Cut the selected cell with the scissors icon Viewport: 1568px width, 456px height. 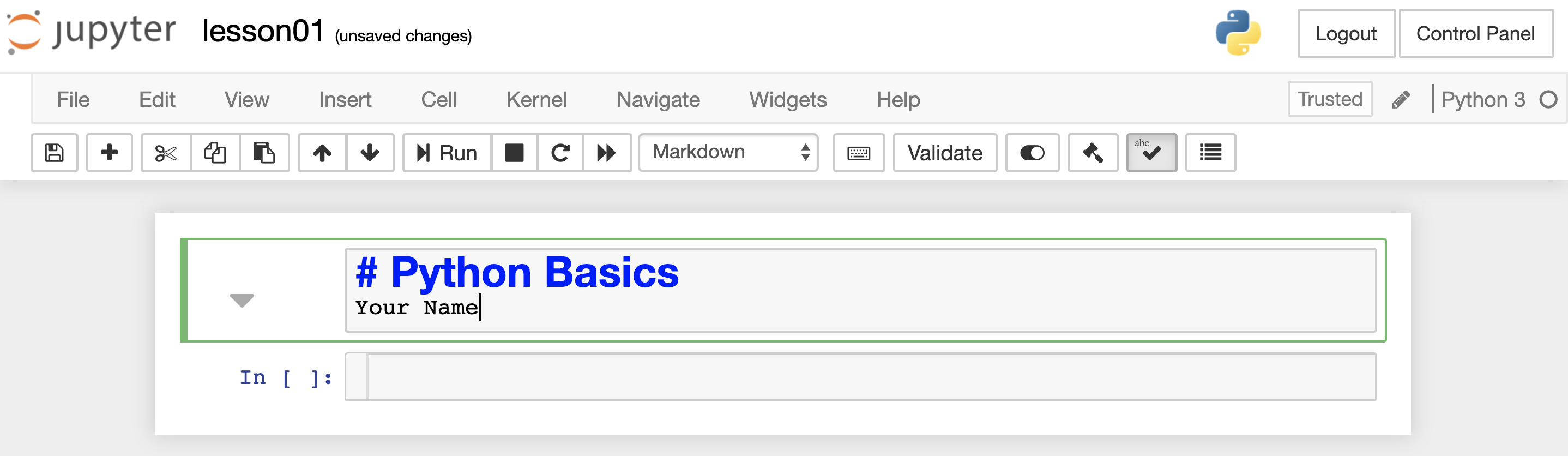click(x=166, y=153)
